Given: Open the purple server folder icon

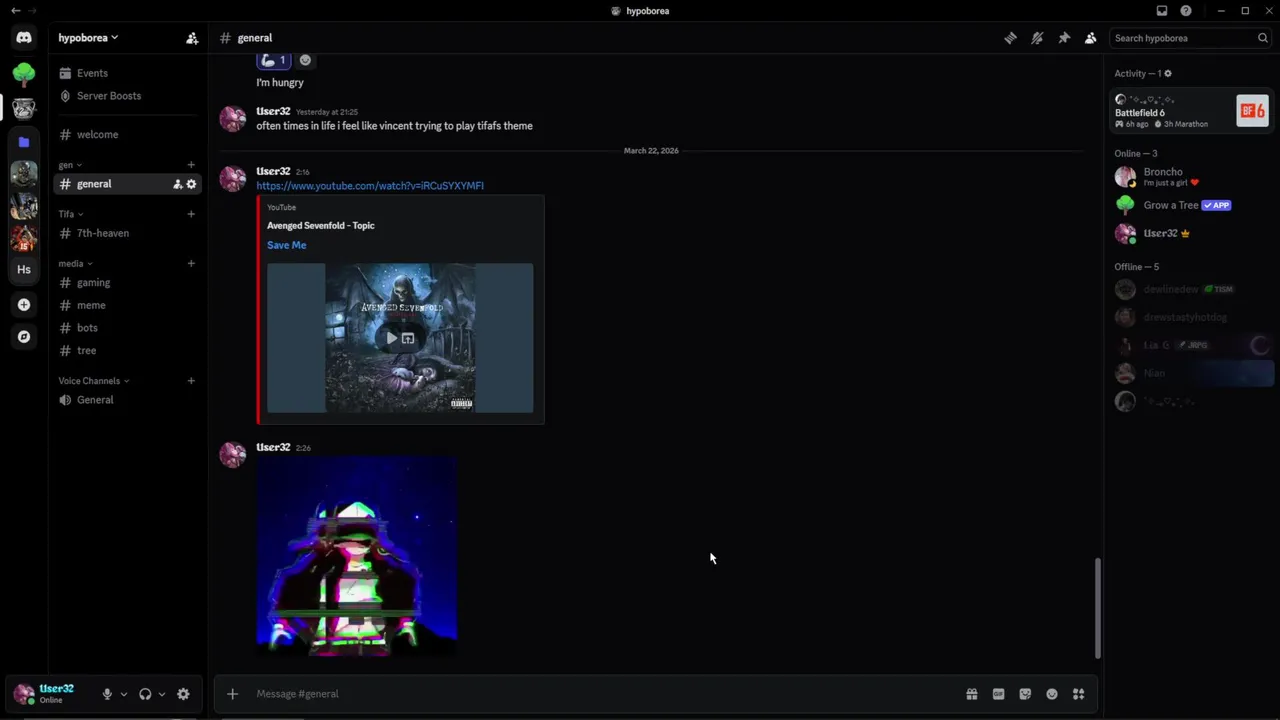Looking at the screenshot, I should click(24, 142).
